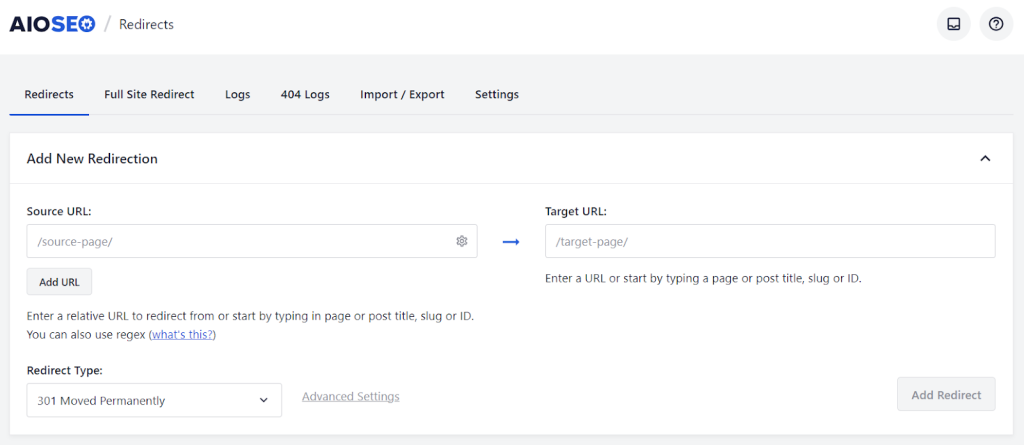Image resolution: width=1024 pixels, height=445 pixels.
Task: Switch to the Settings tab
Action: point(496,94)
